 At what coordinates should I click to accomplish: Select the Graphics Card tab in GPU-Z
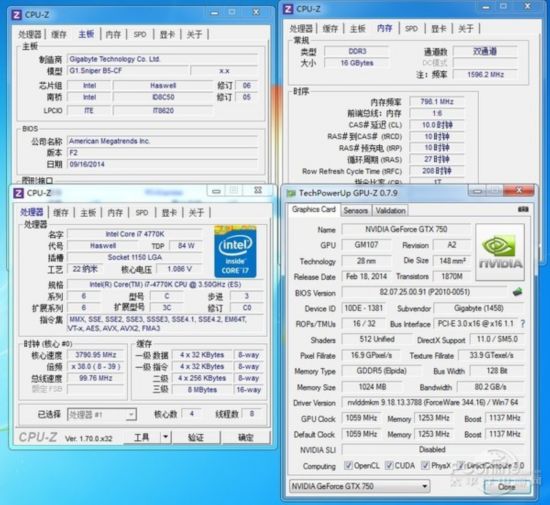tap(314, 209)
